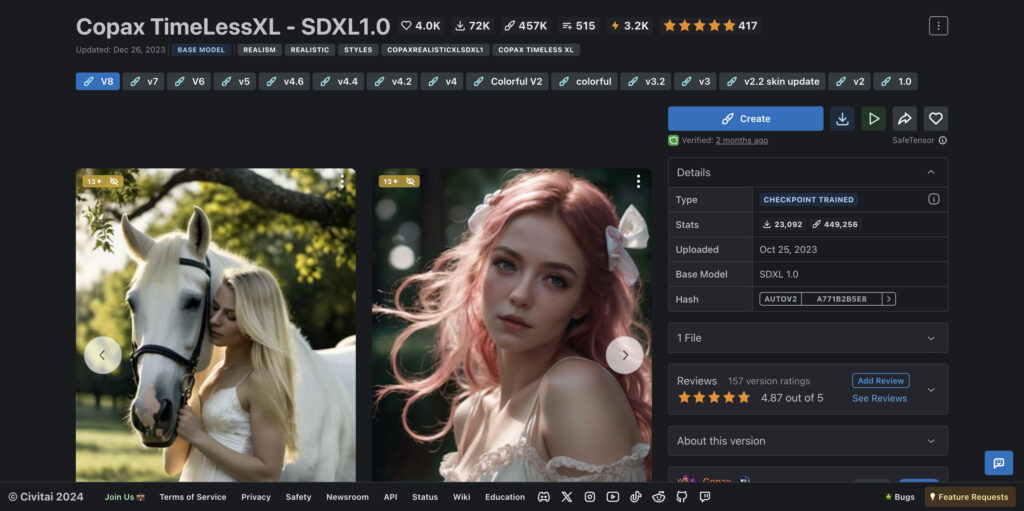
Task: Click the share arrow icon
Action: tap(904, 119)
